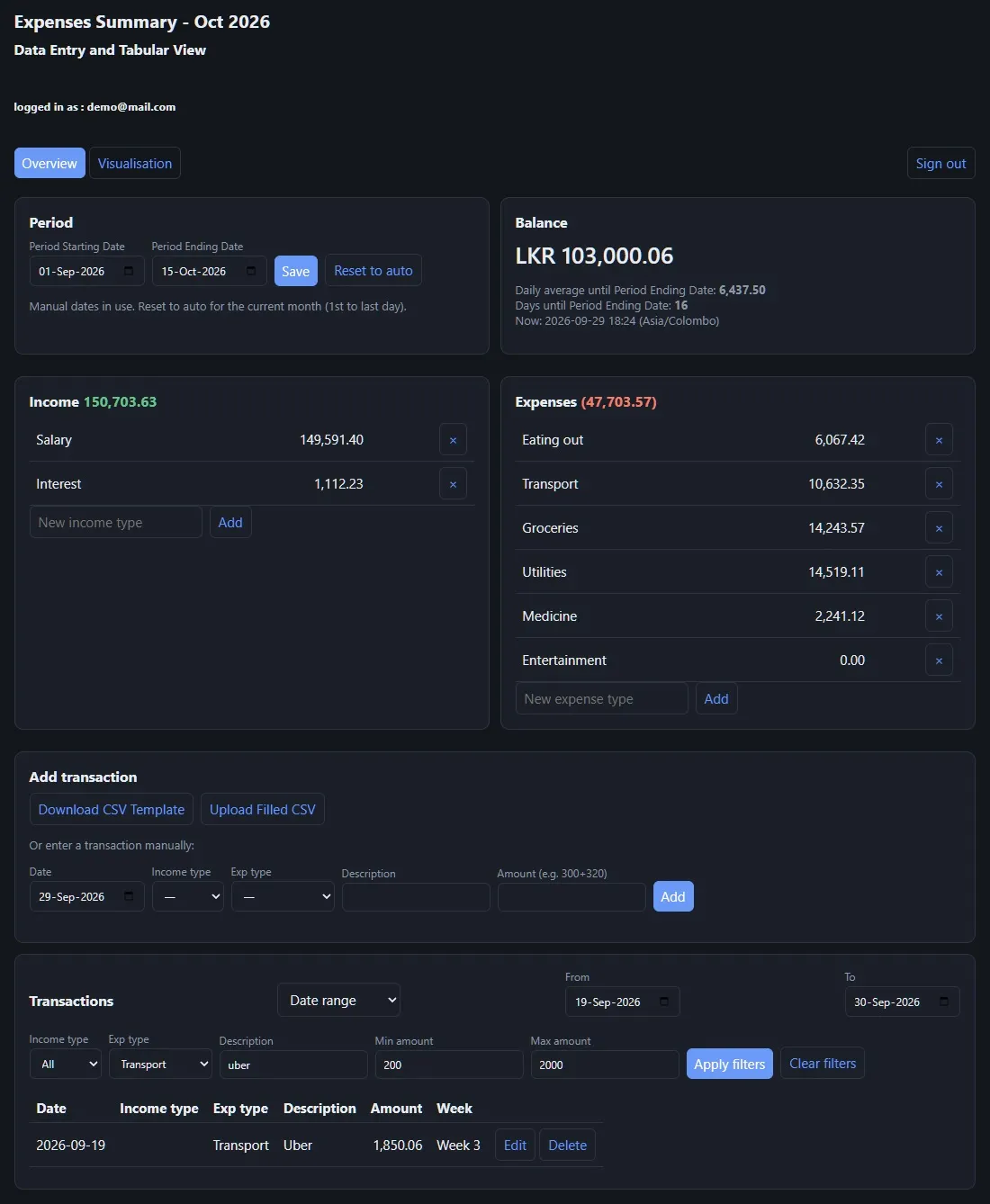Add the manual transaction
Screen dimensions: 990x1204
tap(673, 896)
